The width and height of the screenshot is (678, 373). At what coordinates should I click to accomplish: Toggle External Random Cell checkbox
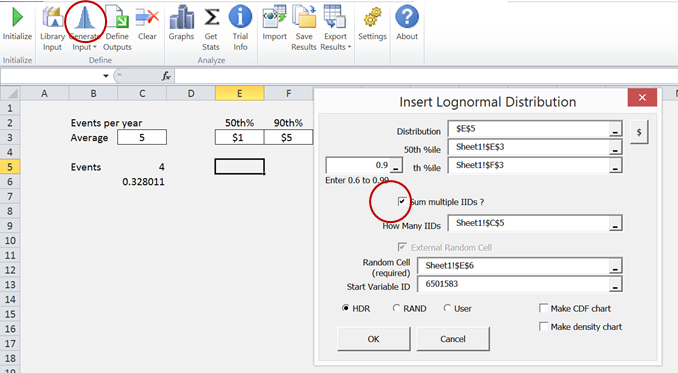tap(402, 247)
